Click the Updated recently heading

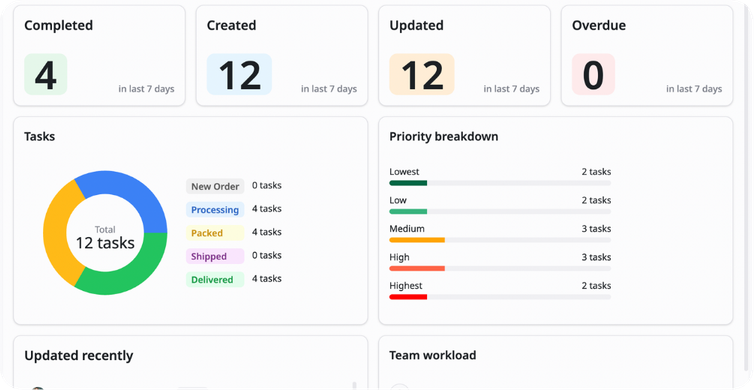pyautogui.click(x=78, y=356)
